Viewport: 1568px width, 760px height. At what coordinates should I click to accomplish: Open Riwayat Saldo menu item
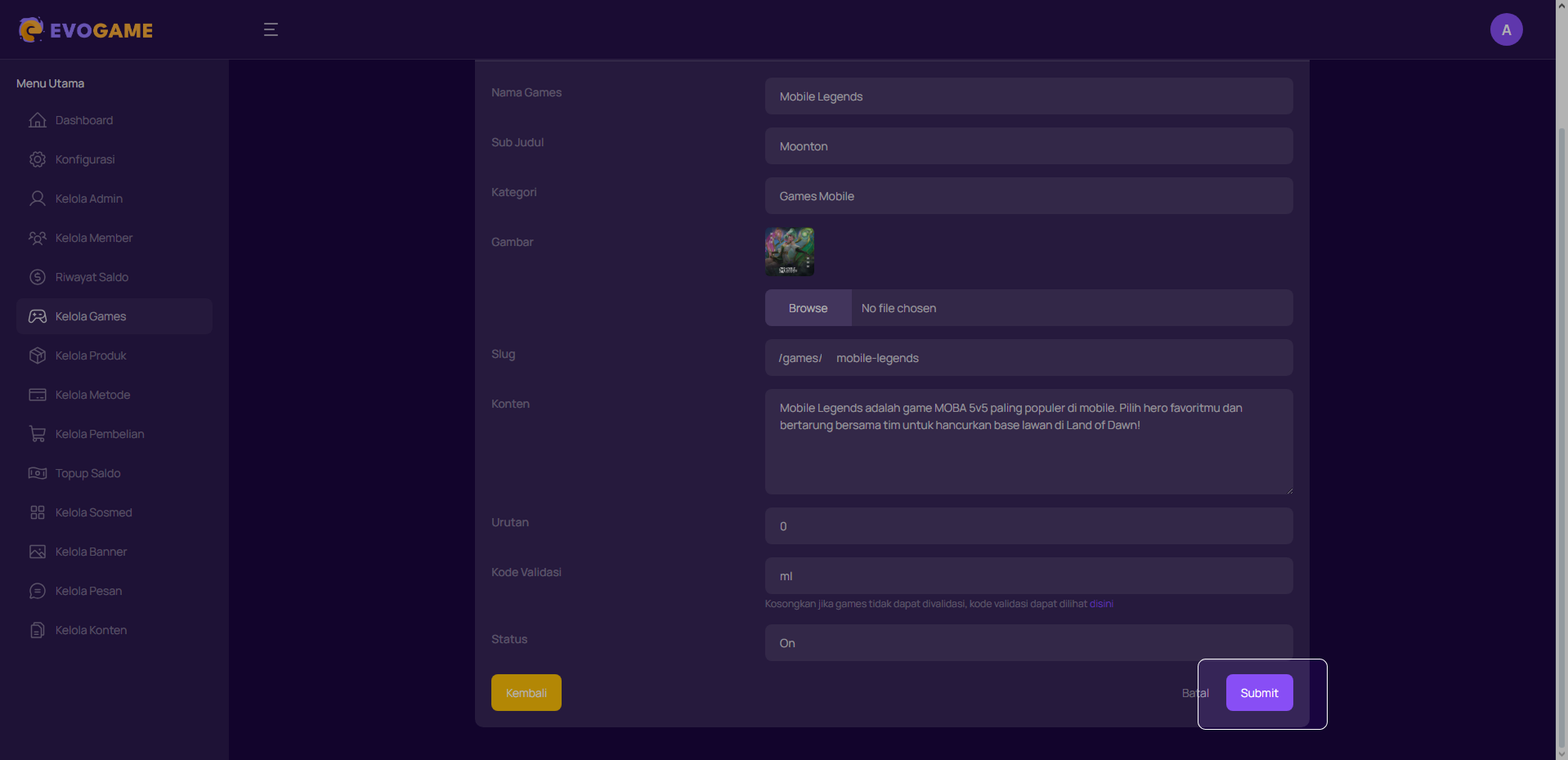tap(114, 277)
